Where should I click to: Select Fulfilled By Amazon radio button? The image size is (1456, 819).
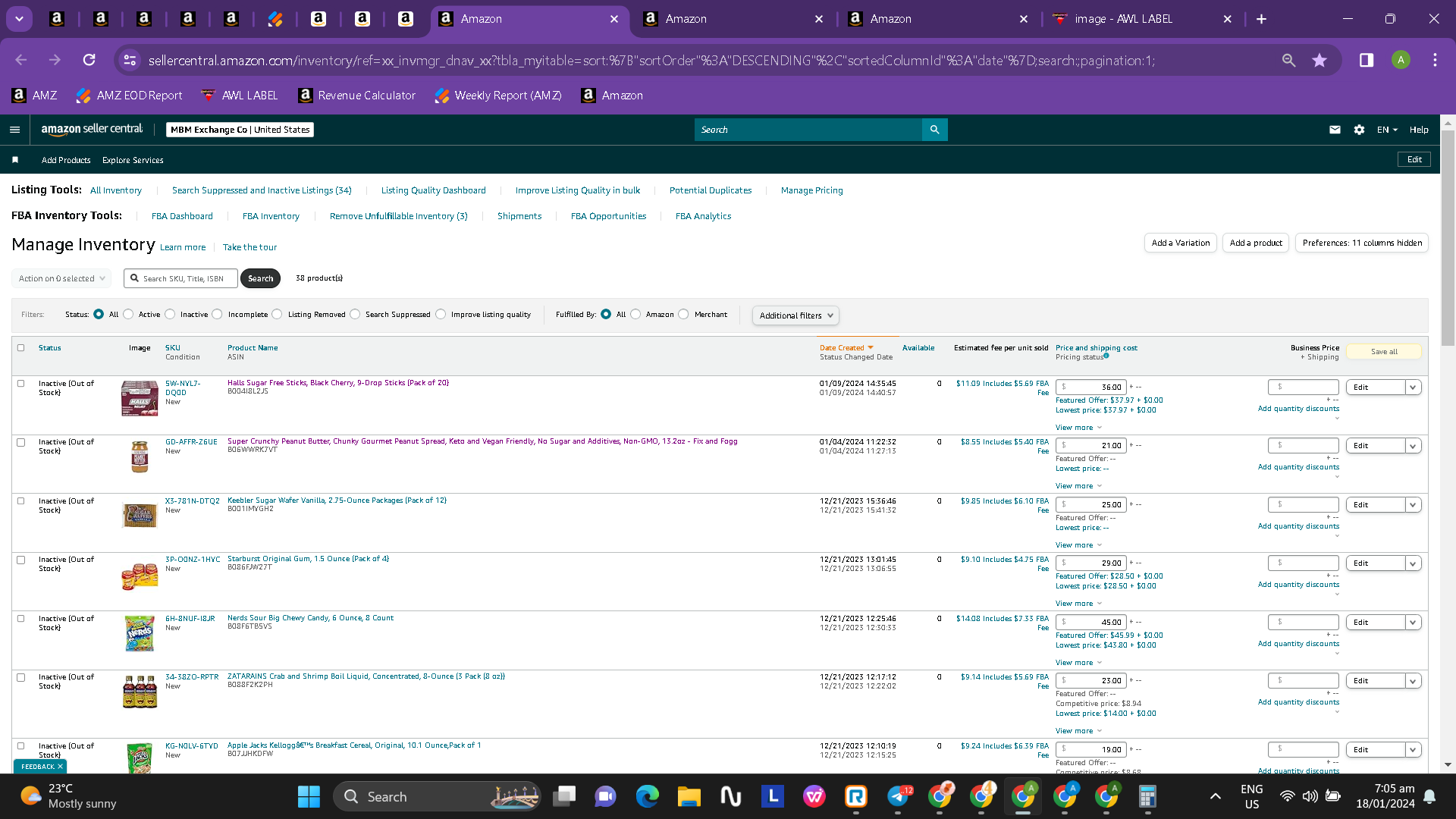pos(635,314)
